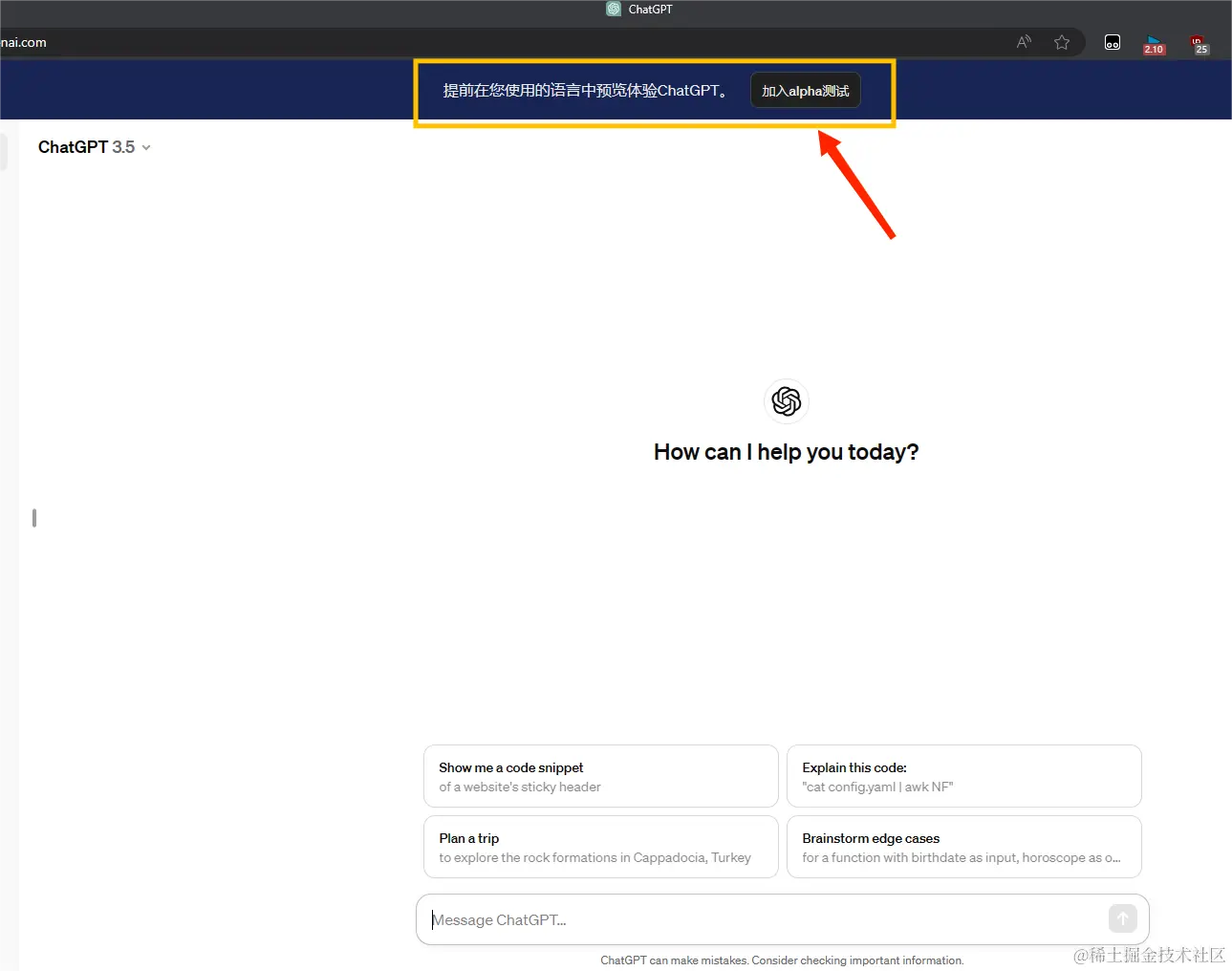Open the extension icon with 25 badge

click(1199, 44)
